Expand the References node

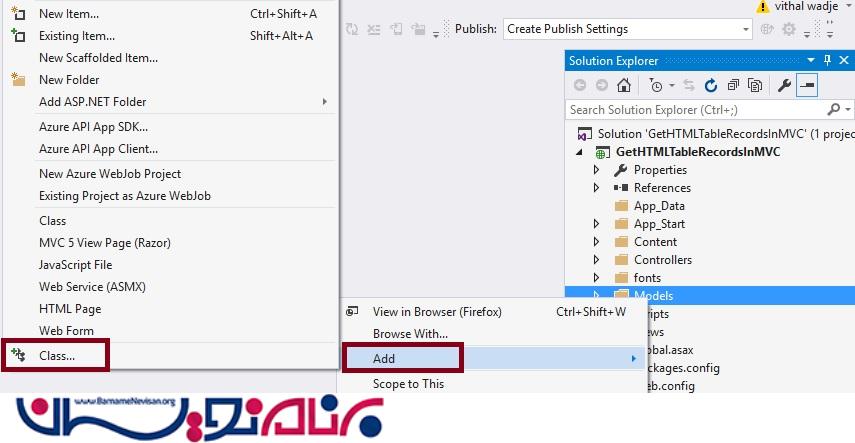pos(597,188)
